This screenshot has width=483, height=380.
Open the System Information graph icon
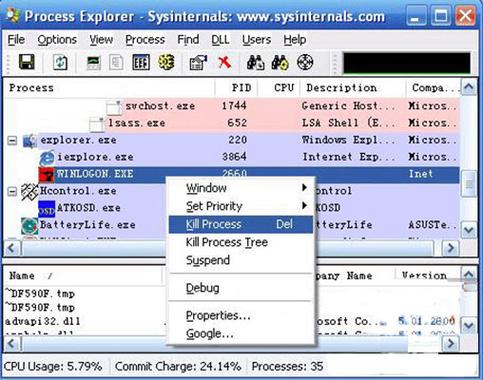coord(94,62)
